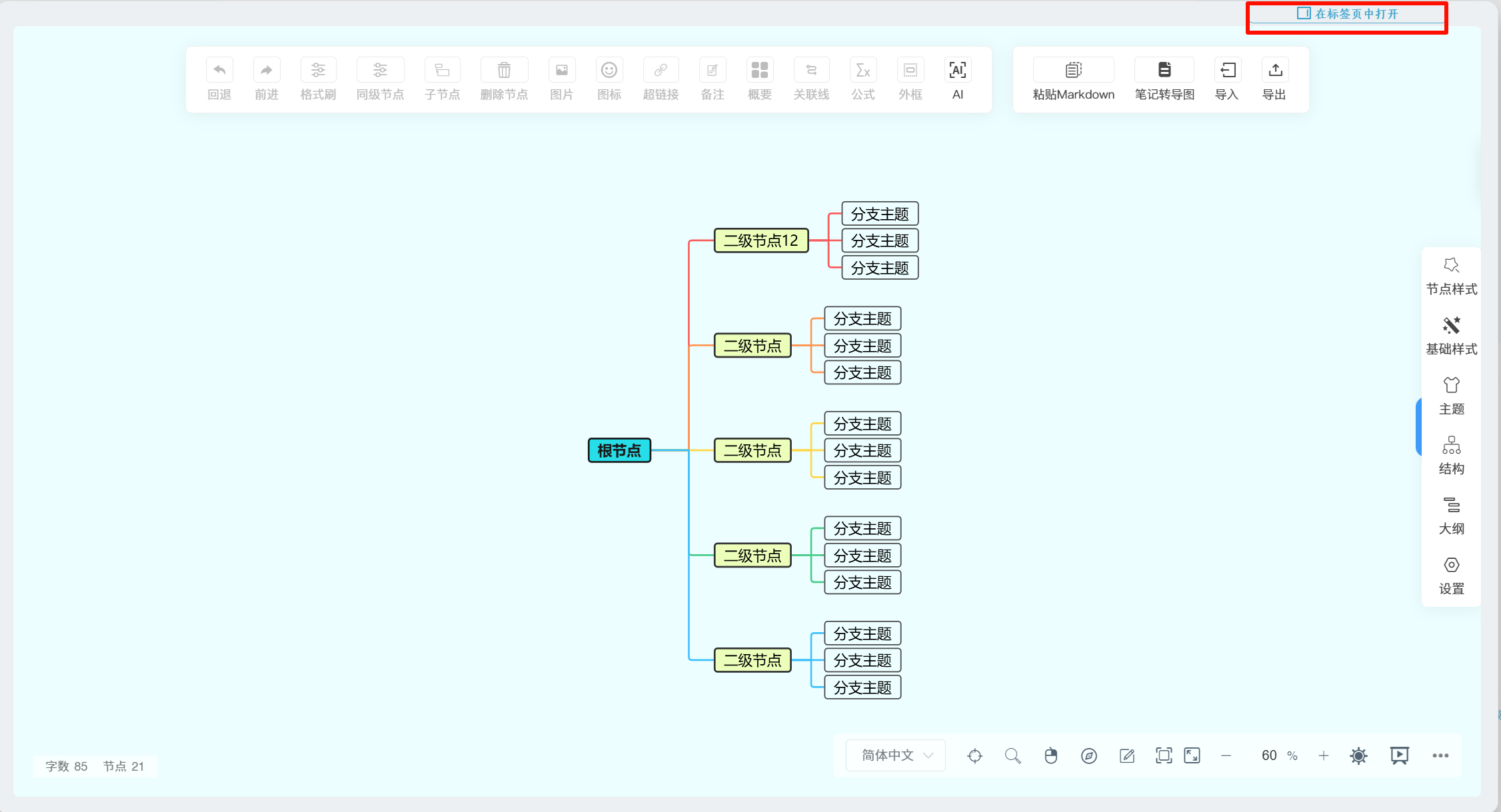Toggle mouse behavior mode icon
This screenshot has height=812, width=1501.
pos(1050,755)
